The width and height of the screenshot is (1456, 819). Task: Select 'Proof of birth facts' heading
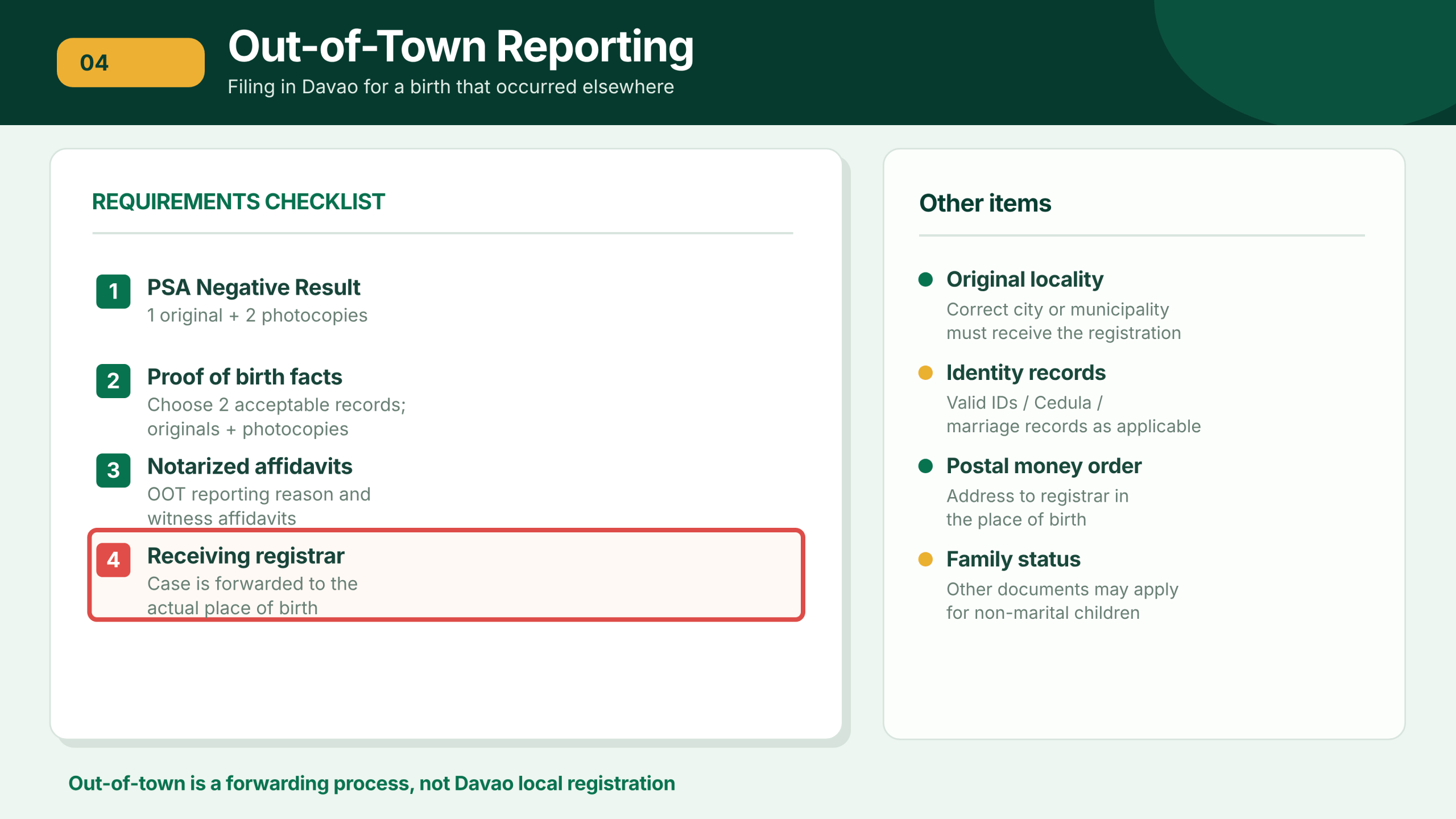pos(245,377)
